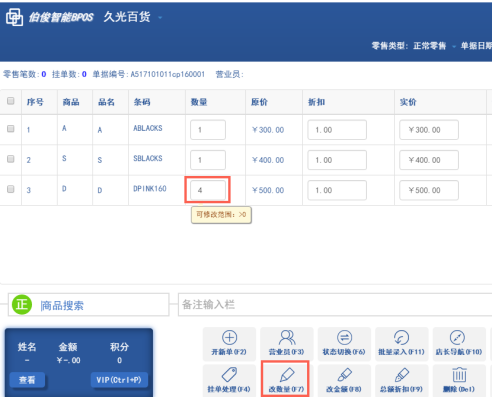492x397 pixels.
Task: Click the 营业员 label in info bar
Action: (230, 74)
